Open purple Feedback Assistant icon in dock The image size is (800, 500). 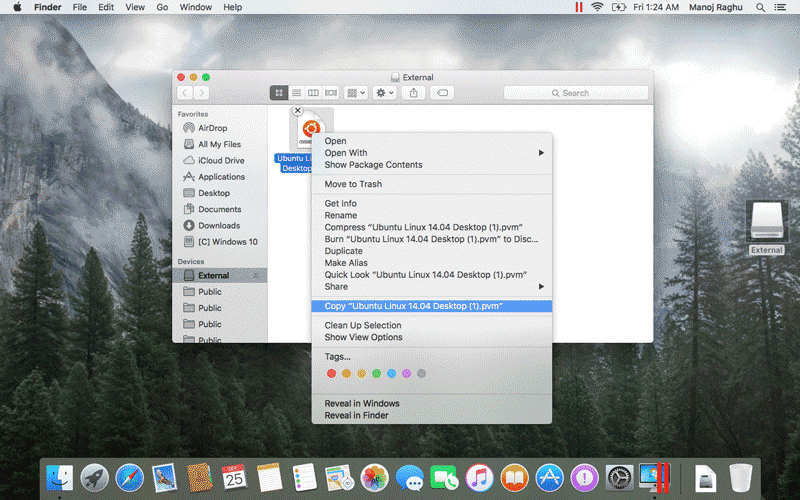pos(585,478)
